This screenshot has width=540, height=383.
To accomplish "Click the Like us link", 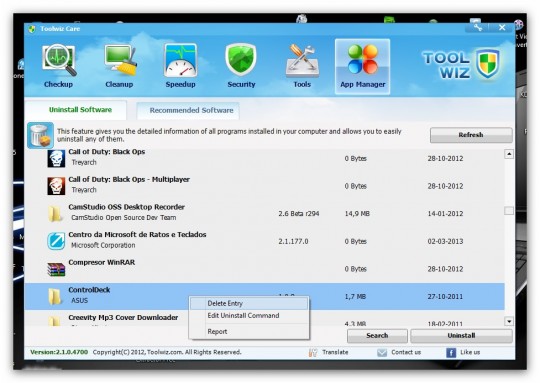I will pyautogui.click(x=470, y=352).
